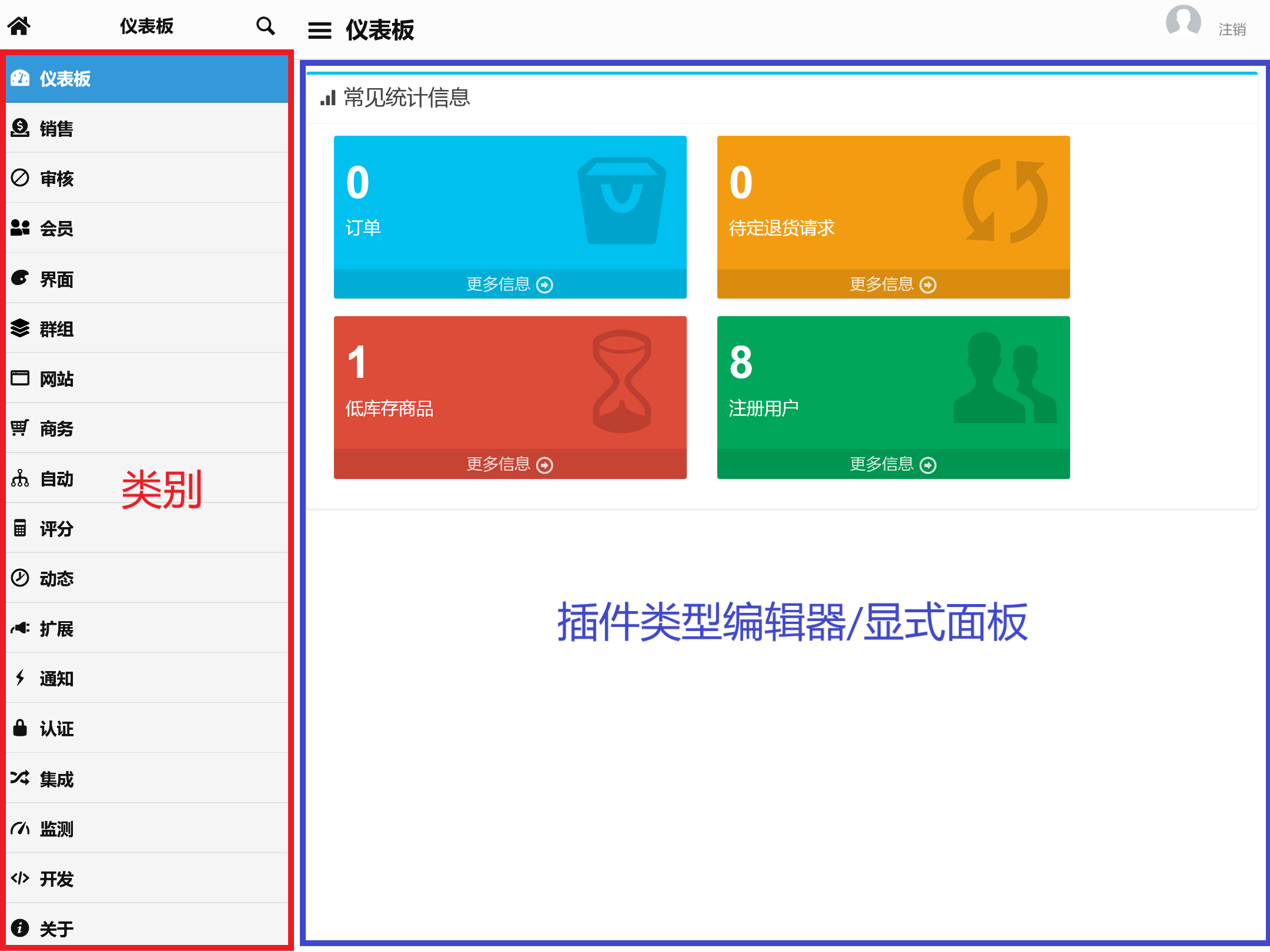Viewport: 1270px width, 952px height.
Task: Click the search magnifier icon
Action: (x=266, y=26)
